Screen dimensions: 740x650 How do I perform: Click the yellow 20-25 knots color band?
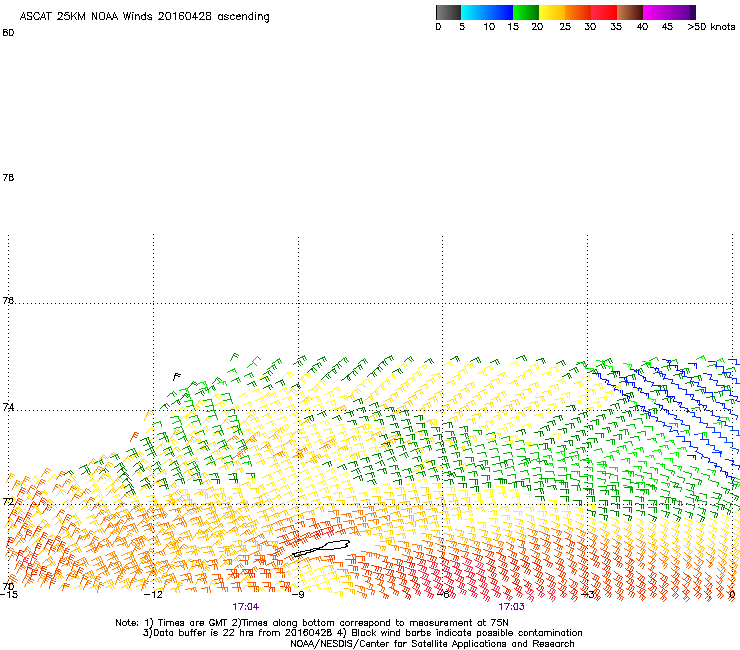pos(552,12)
